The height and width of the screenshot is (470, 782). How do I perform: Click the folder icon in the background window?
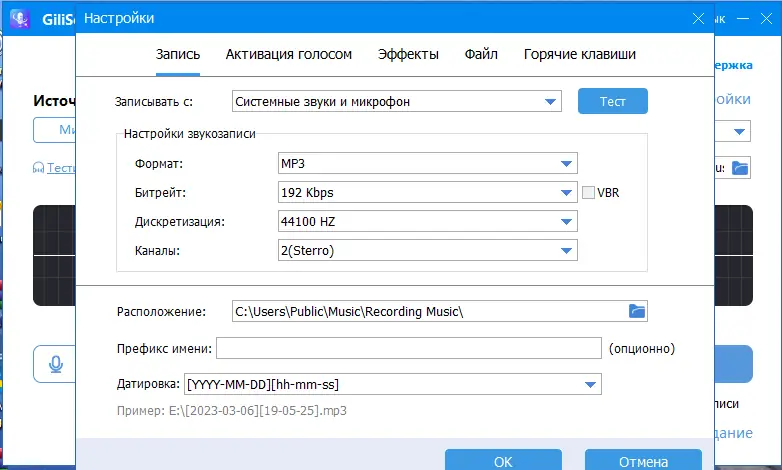click(x=740, y=168)
